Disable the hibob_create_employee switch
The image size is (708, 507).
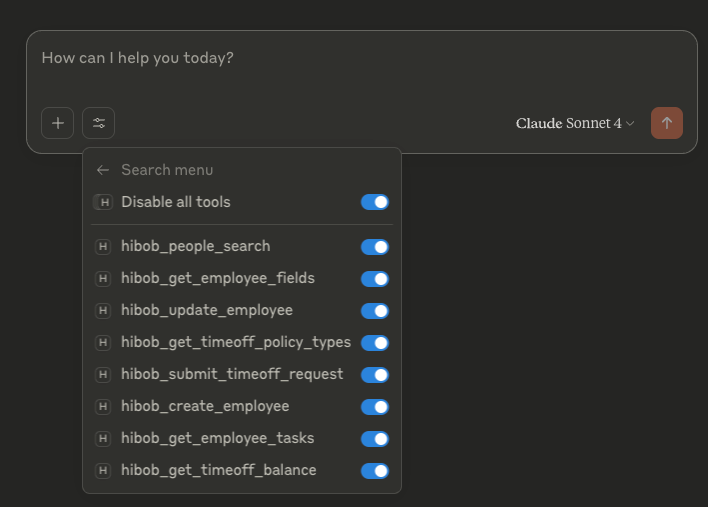click(x=375, y=407)
